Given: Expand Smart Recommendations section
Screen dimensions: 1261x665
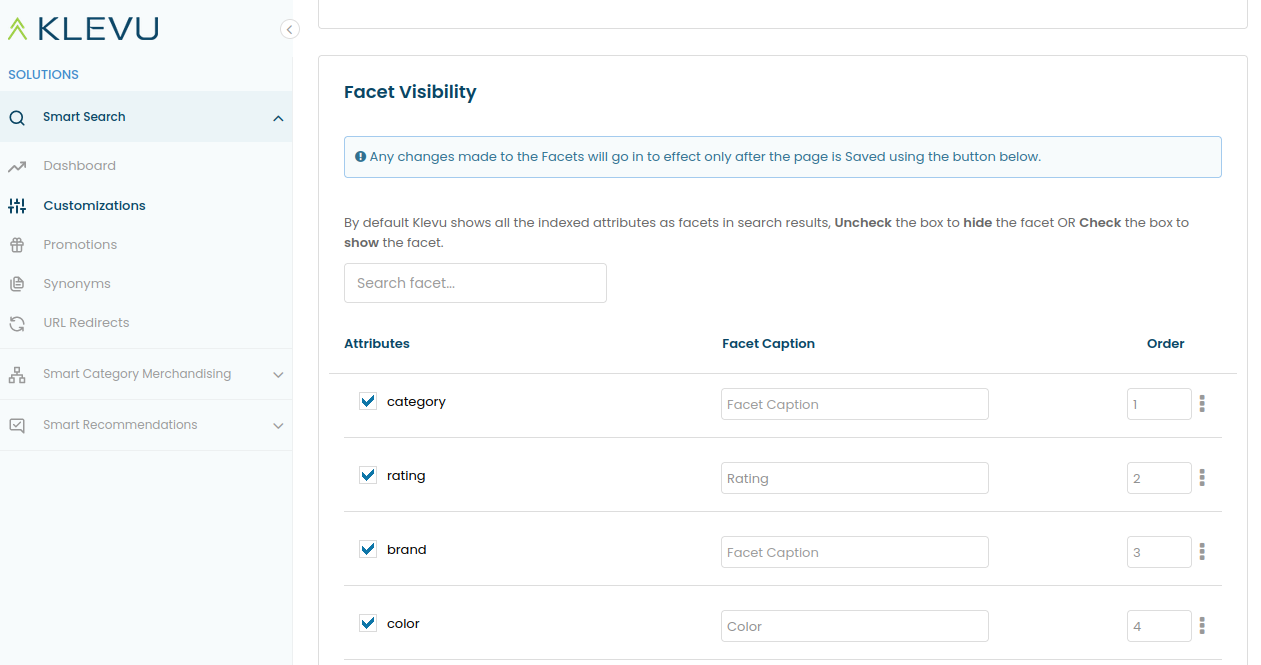Looking at the screenshot, I should point(278,426).
